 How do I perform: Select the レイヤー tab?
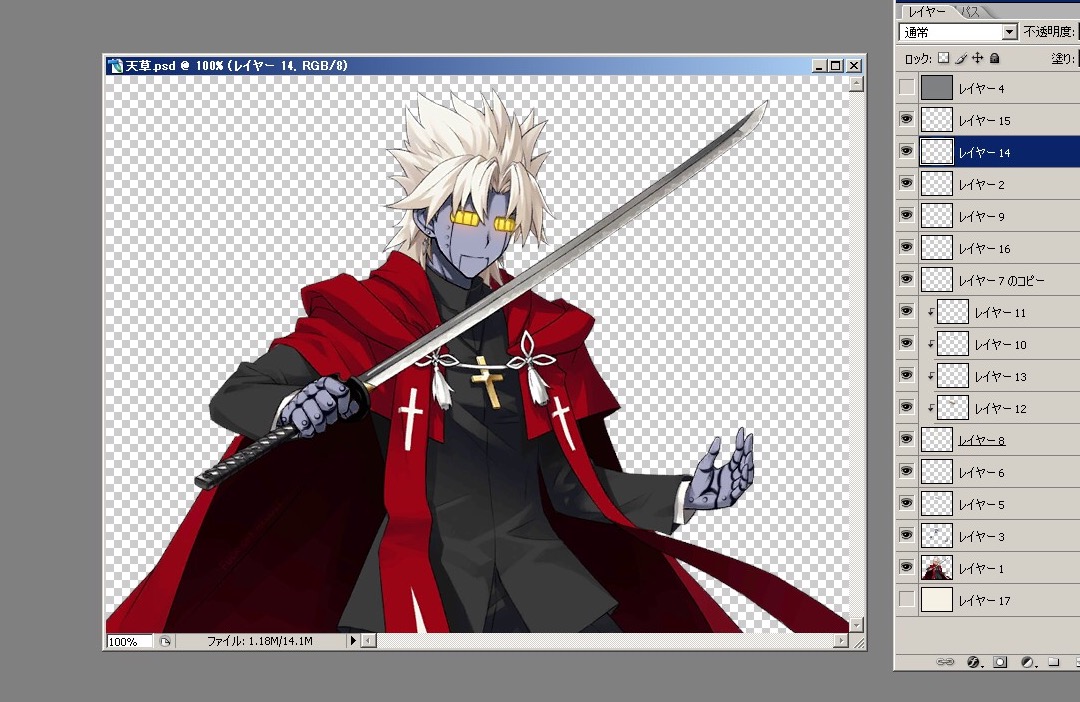[926, 11]
